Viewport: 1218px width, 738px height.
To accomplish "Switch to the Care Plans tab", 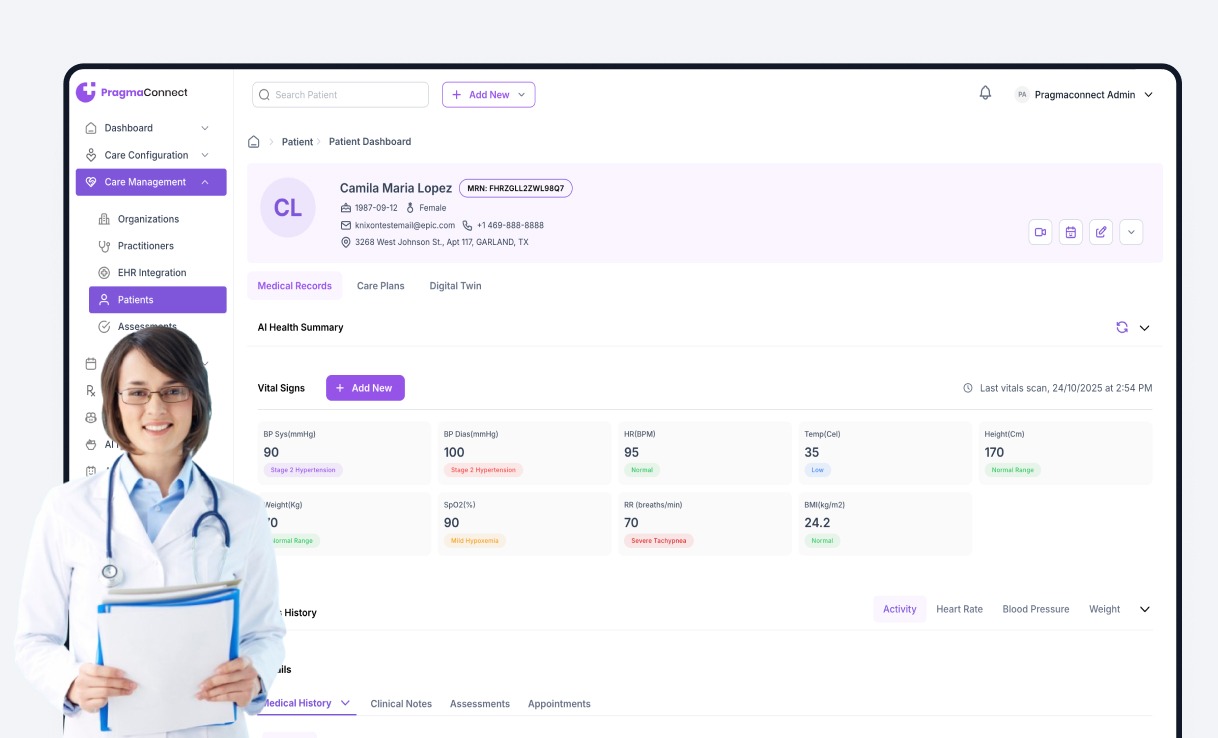I will (x=380, y=286).
